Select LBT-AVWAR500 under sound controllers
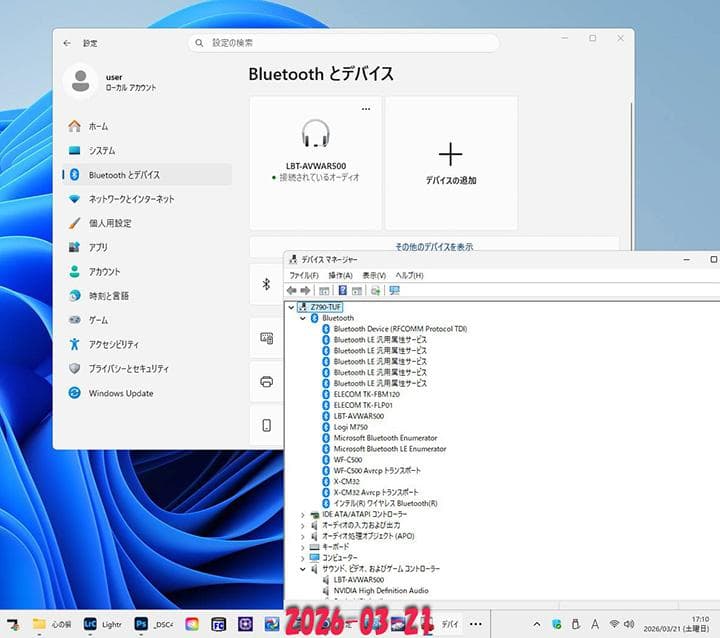720x638 pixels. pos(359,580)
